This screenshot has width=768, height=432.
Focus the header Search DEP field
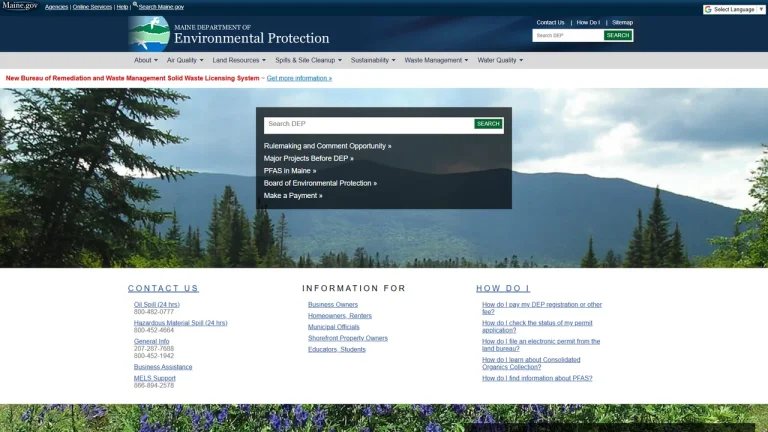568,35
